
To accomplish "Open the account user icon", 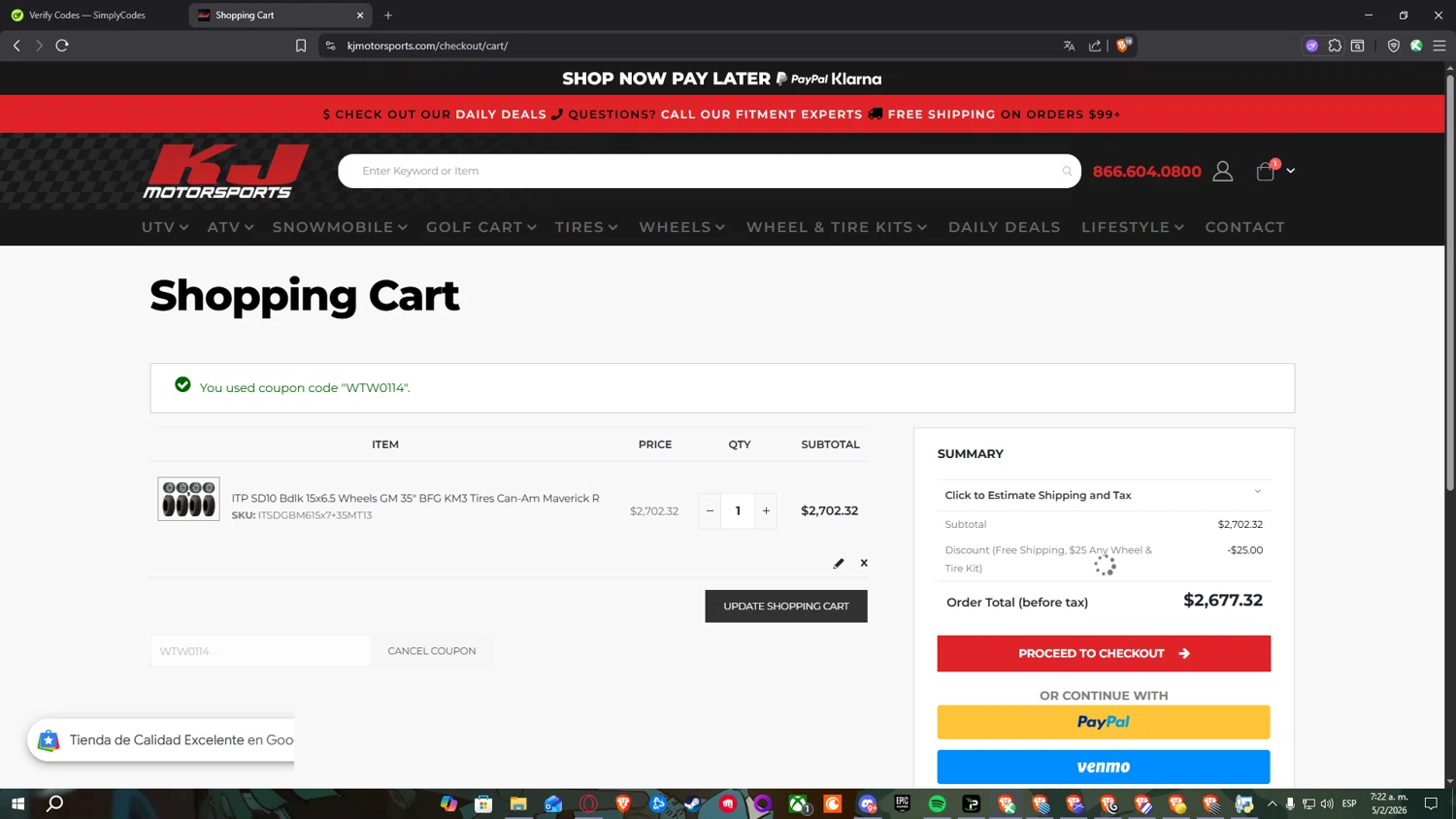I will coord(1223,171).
